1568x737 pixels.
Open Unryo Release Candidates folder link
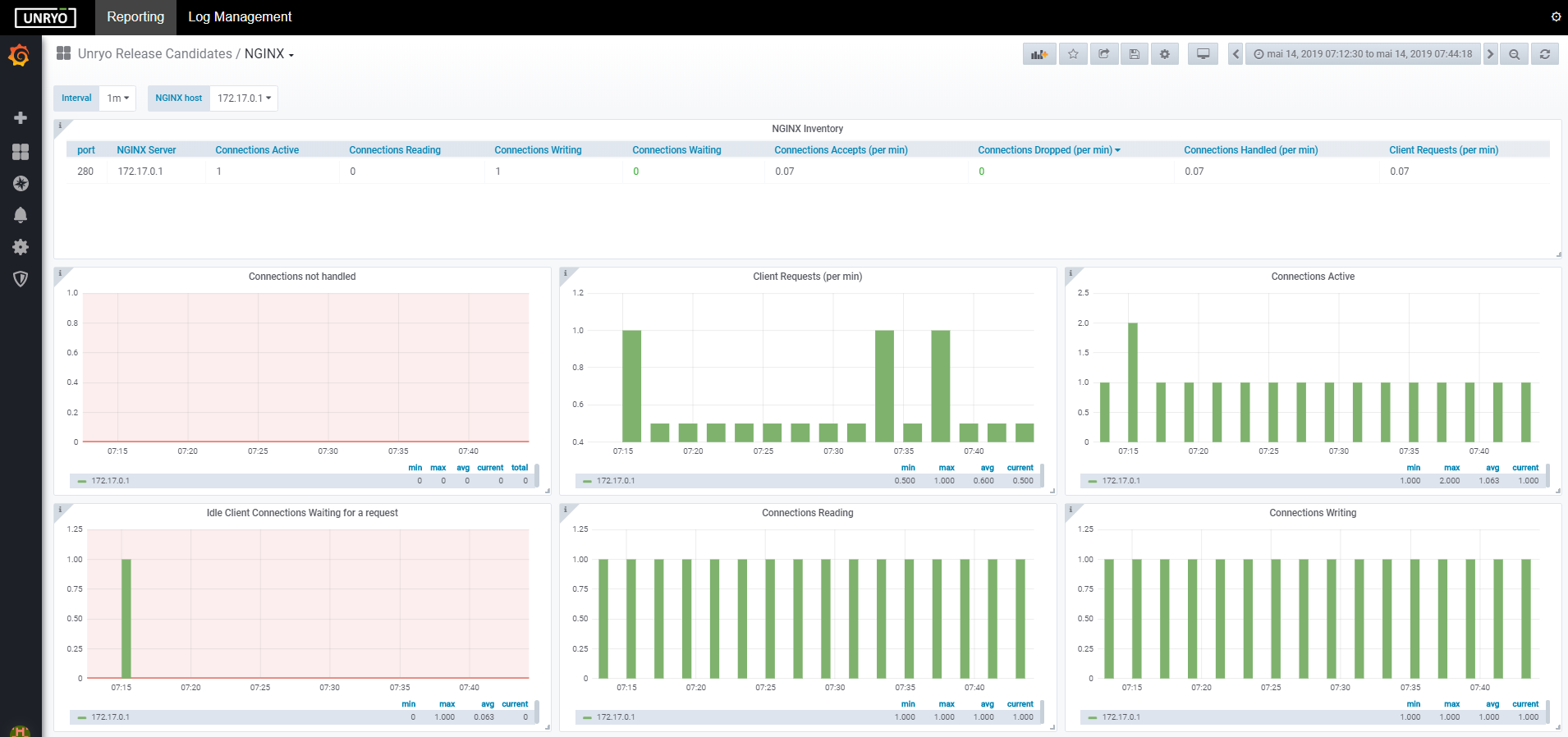click(x=155, y=54)
